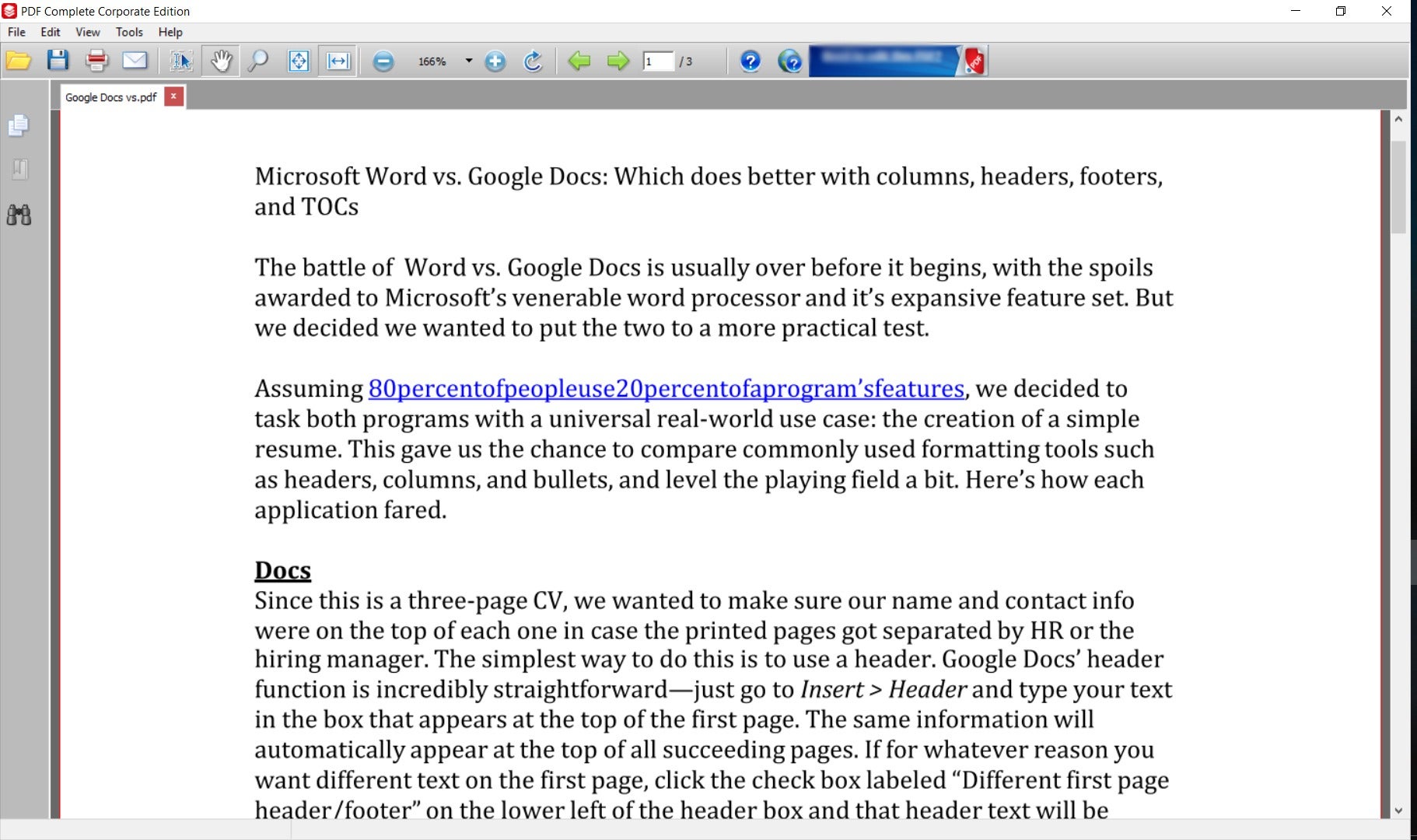Click the scroll down arrow
Viewport: 1417px width, 840px height.
pos(1398,810)
